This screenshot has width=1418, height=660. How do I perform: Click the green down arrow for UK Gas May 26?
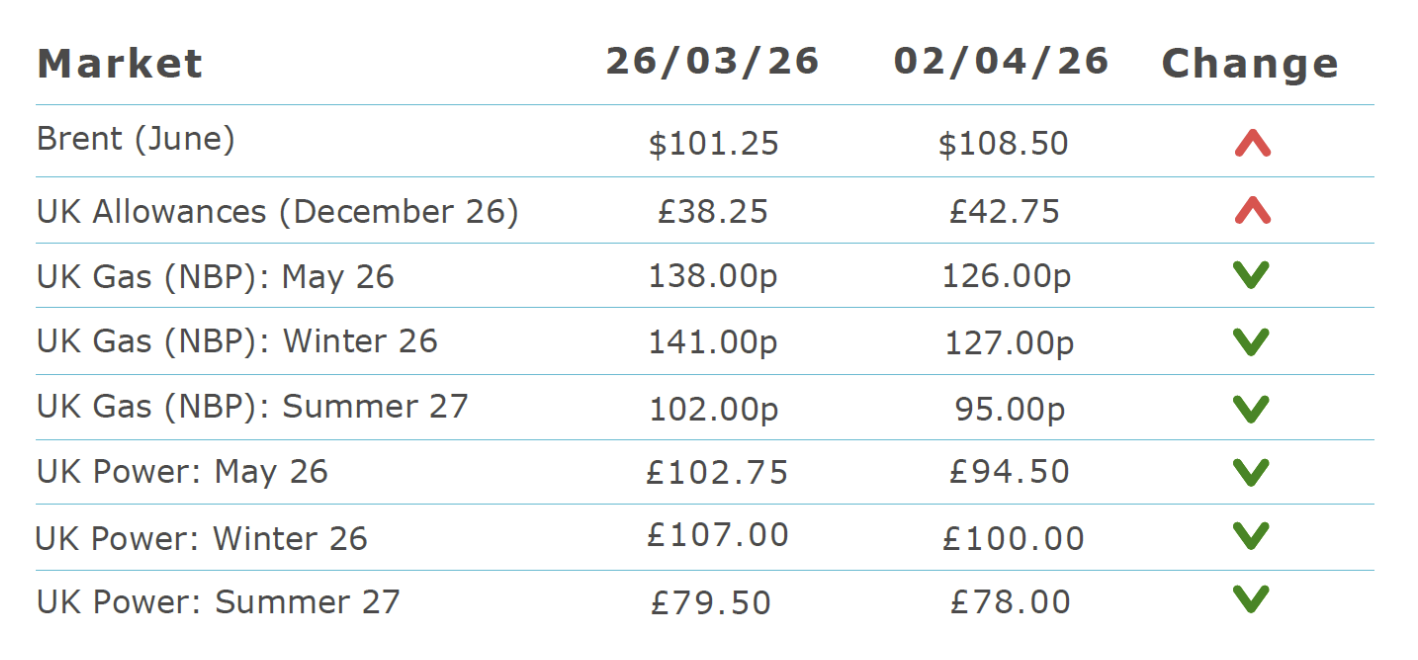1251,275
